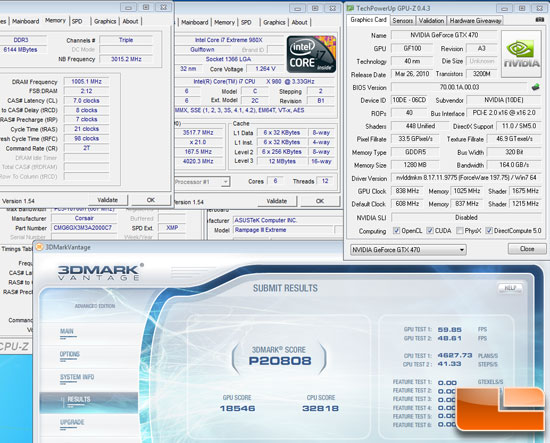Viewport: 550px width, 443px height.
Task: Click the Close button in GPU-Z
Action: 527,249
